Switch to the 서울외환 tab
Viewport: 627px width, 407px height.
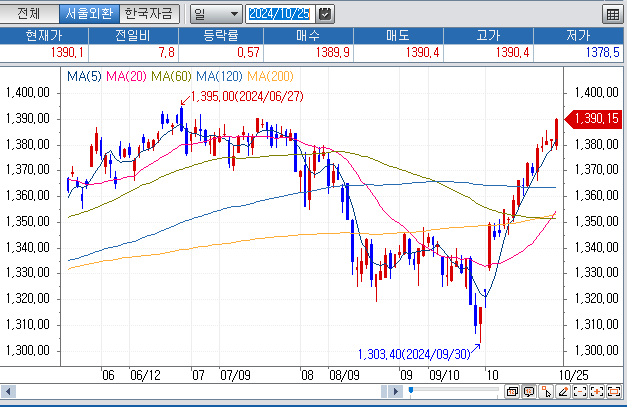click(x=88, y=14)
